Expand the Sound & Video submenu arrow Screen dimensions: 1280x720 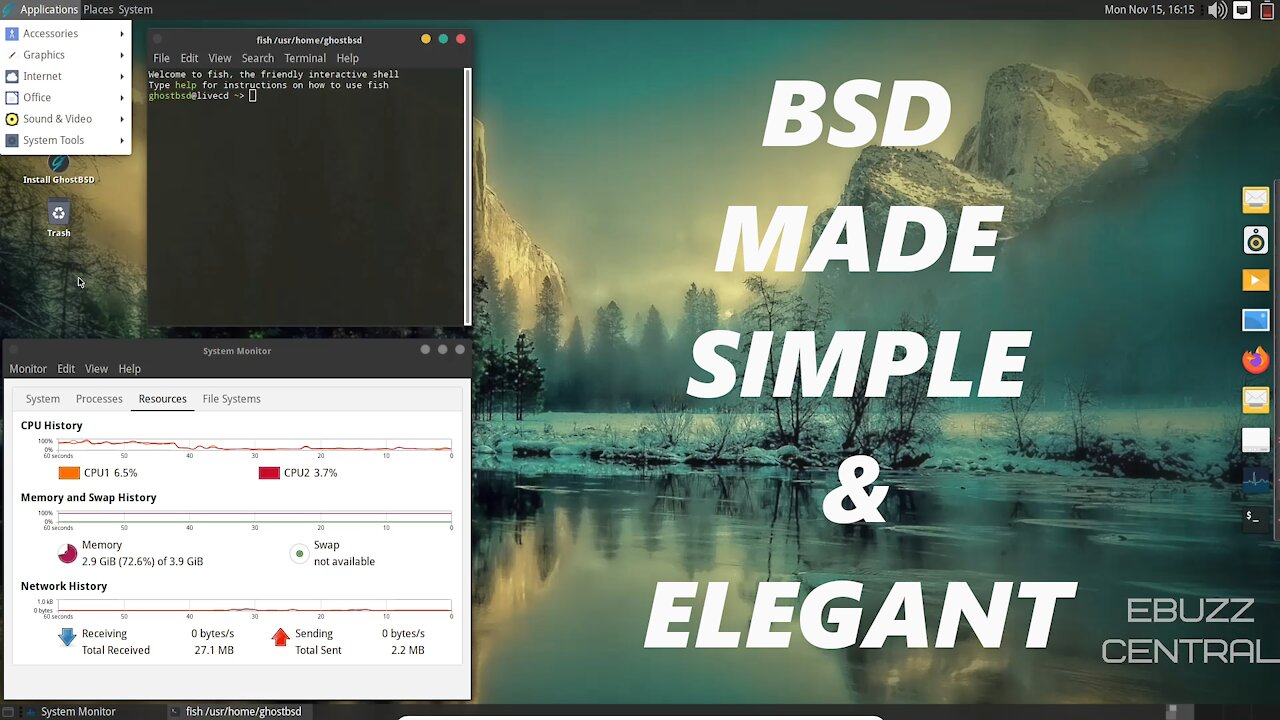click(122, 119)
